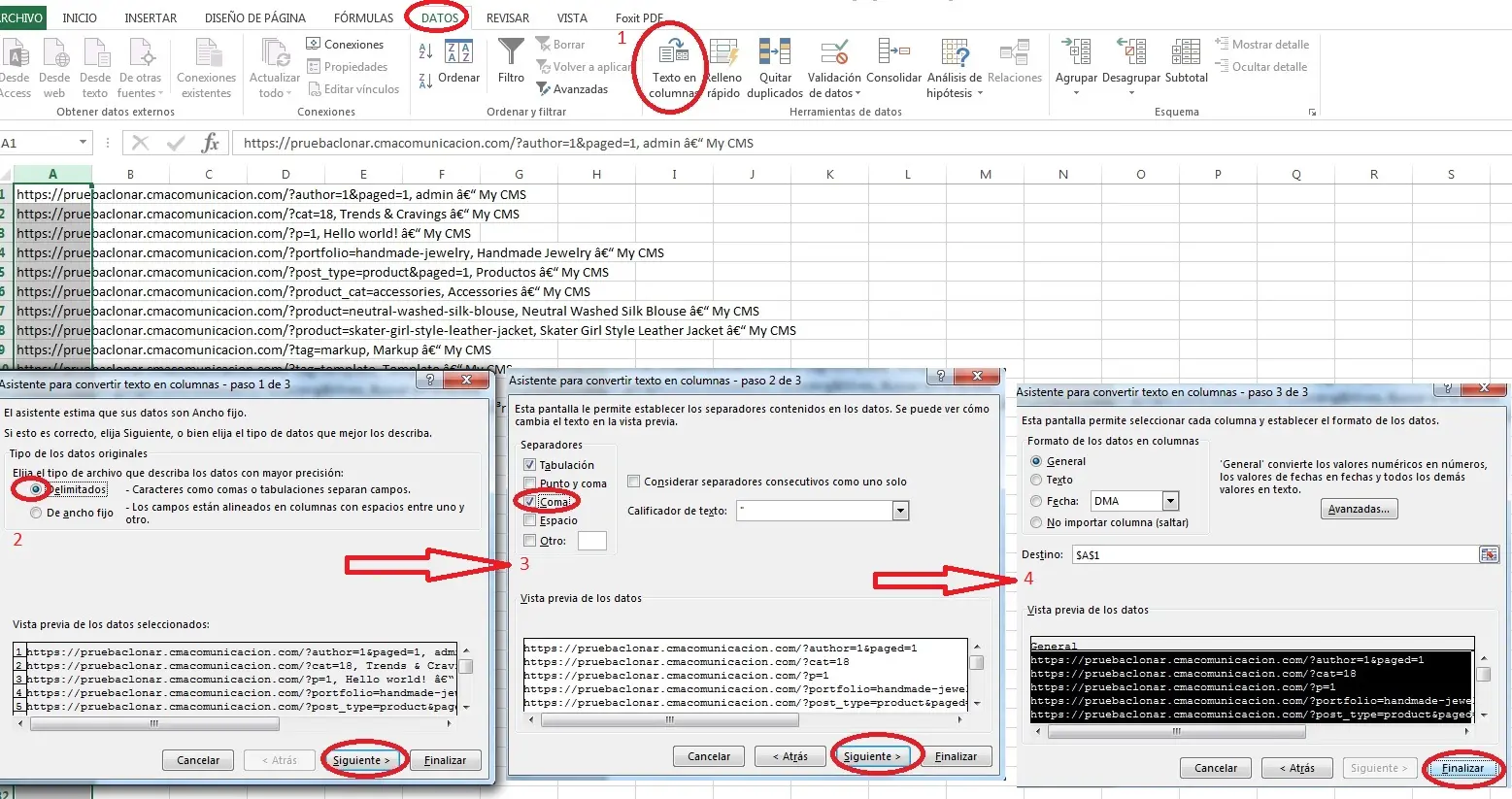Expand the Fecha format DMA dropdown
Screen dimensions: 1512x799
tap(1170, 501)
